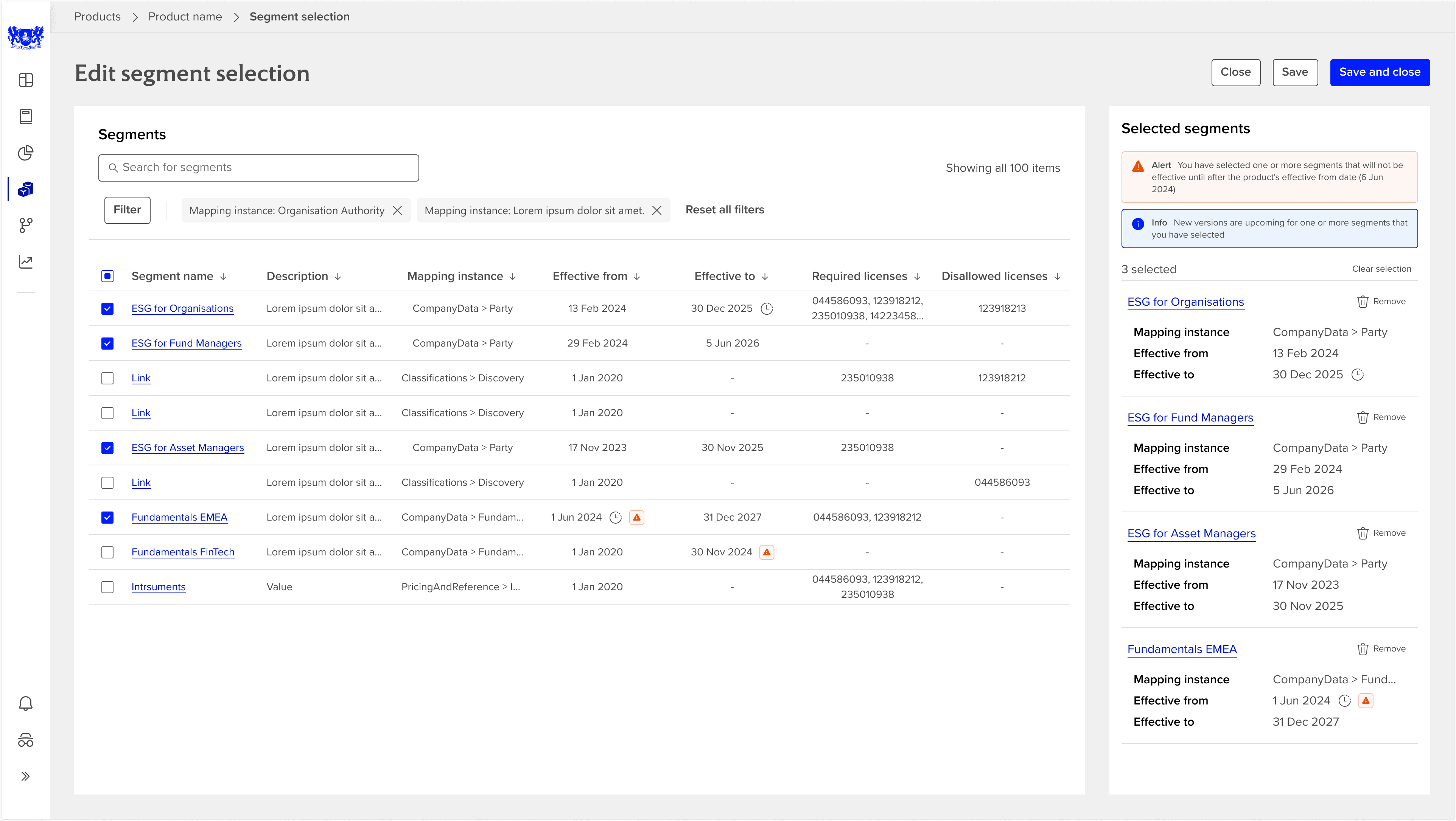This screenshot has width=1456, height=821.
Task: Select the branch/version sidebar icon
Action: 26,225
